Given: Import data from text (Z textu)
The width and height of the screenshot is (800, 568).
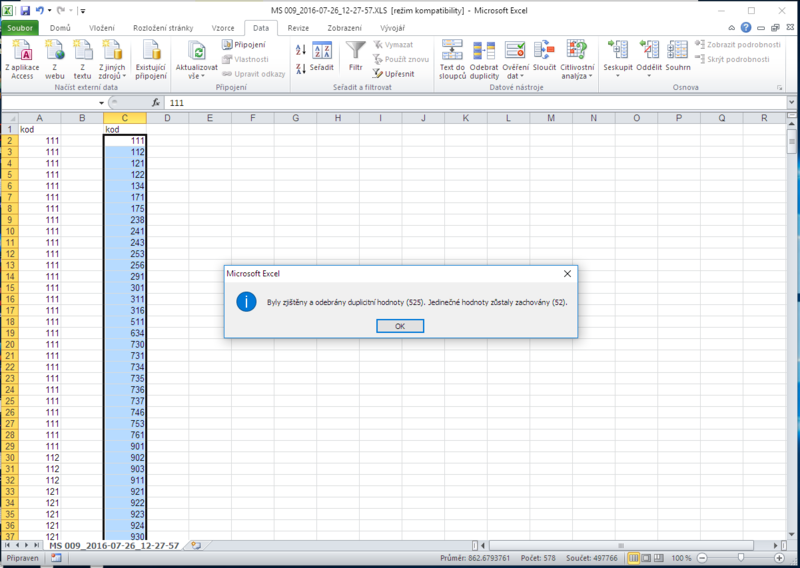Looking at the screenshot, I should [82, 60].
